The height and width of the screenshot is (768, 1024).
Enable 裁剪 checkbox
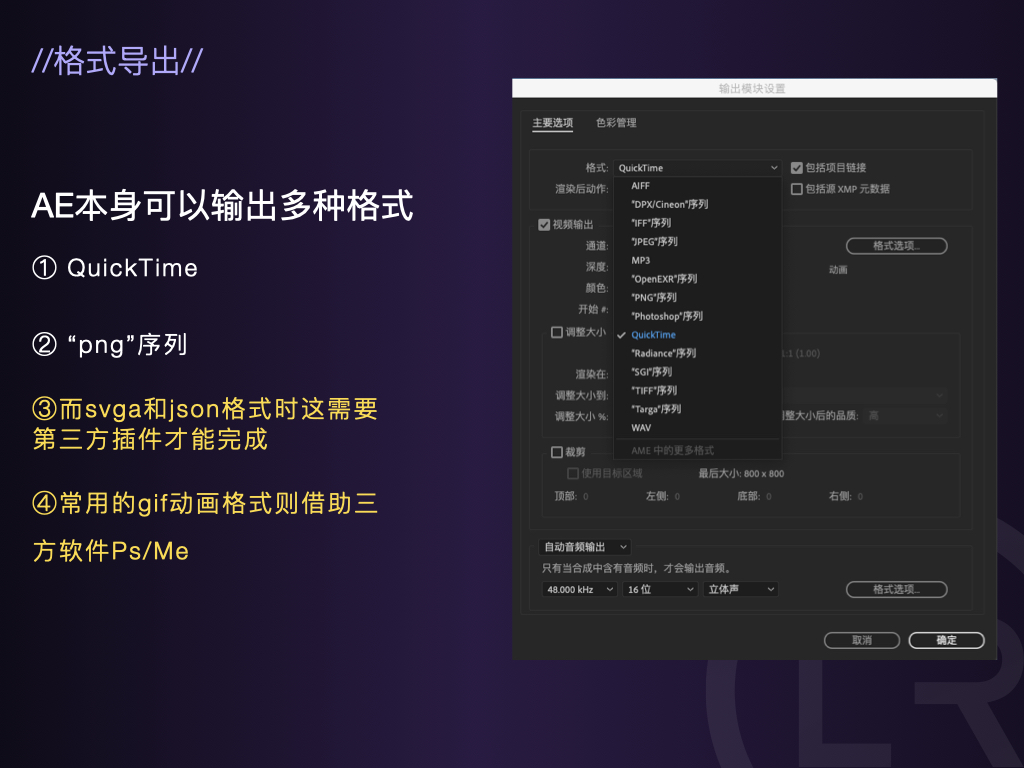tap(557, 452)
